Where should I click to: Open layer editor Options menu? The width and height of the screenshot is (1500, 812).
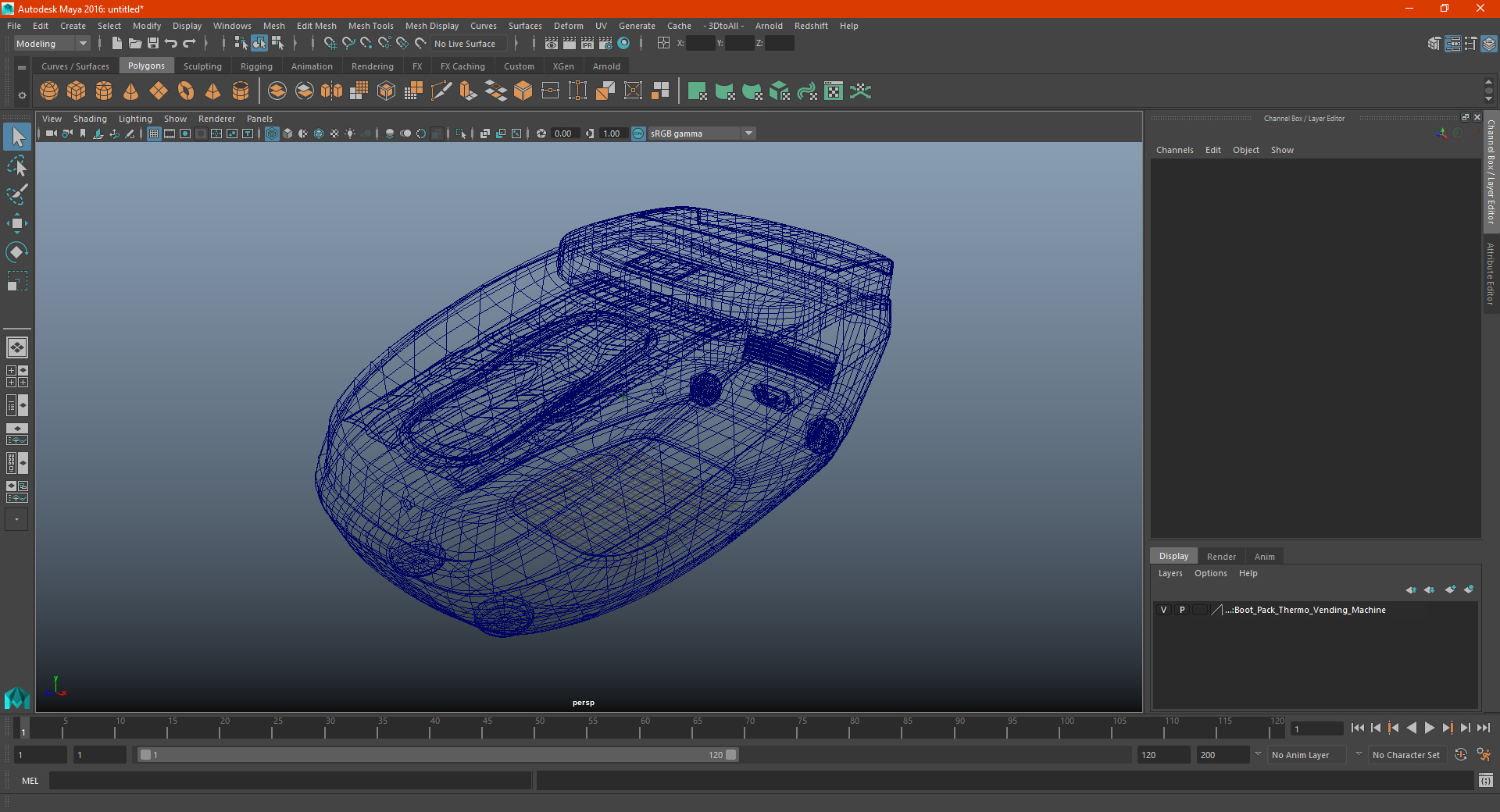click(1211, 573)
